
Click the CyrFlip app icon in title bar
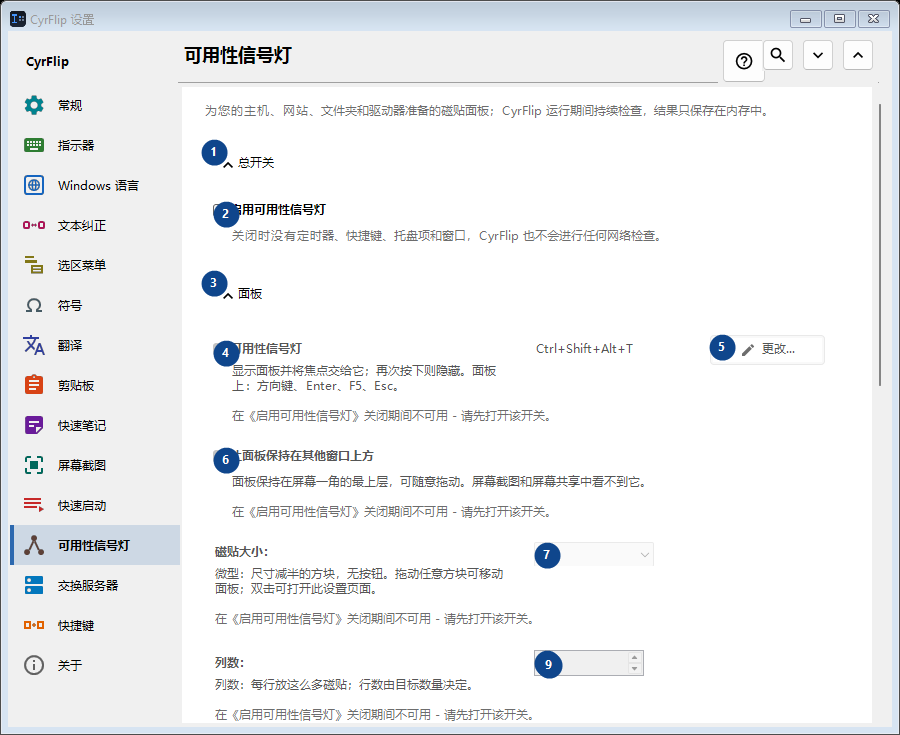pos(18,19)
